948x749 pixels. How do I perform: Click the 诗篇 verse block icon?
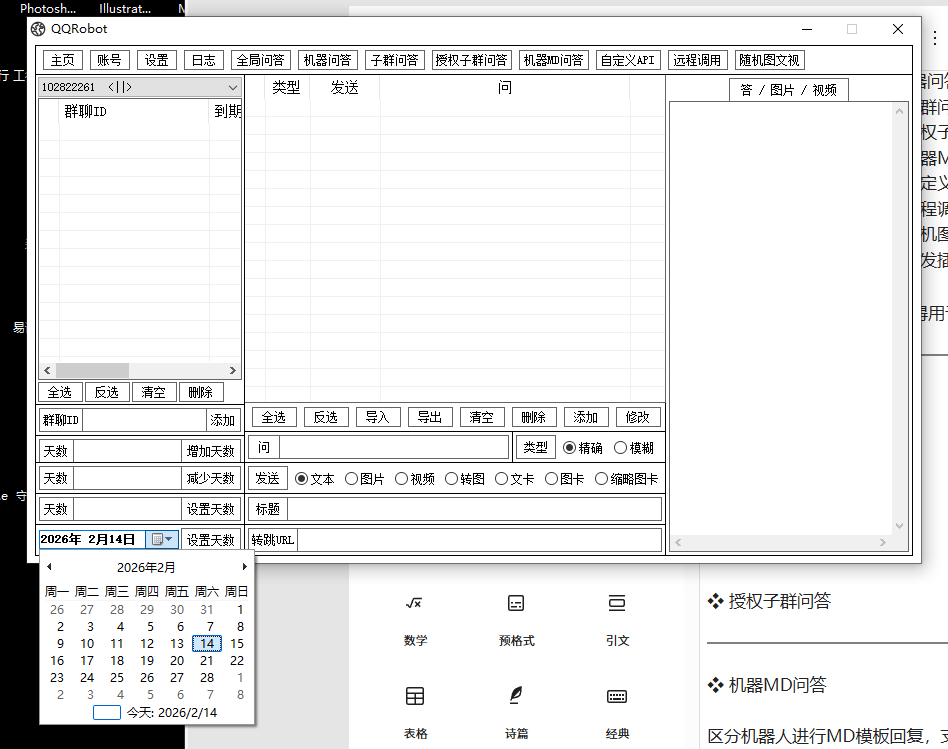click(516, 696)
